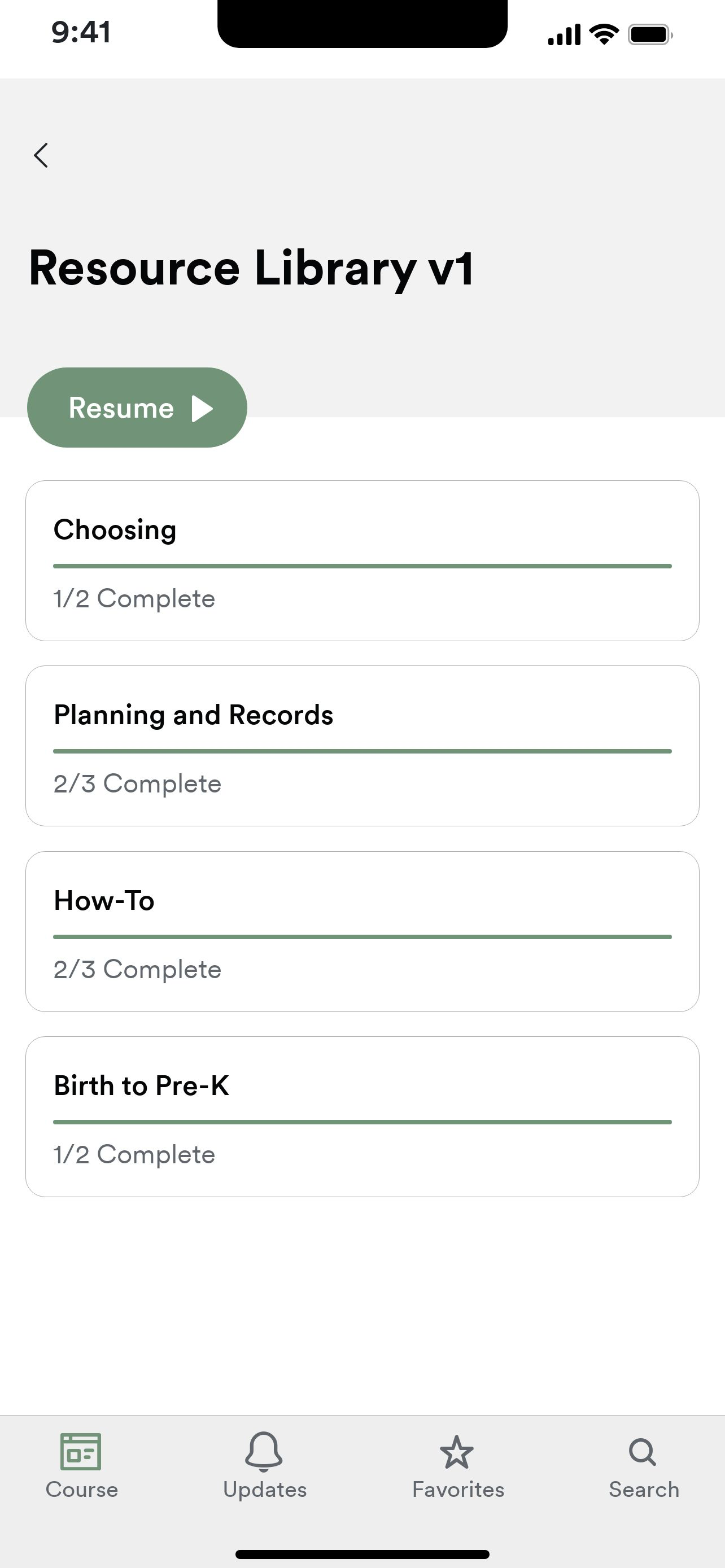Open Search magnifier icon
Viewport: 725px width, 1568px height.
point(643,1452)
